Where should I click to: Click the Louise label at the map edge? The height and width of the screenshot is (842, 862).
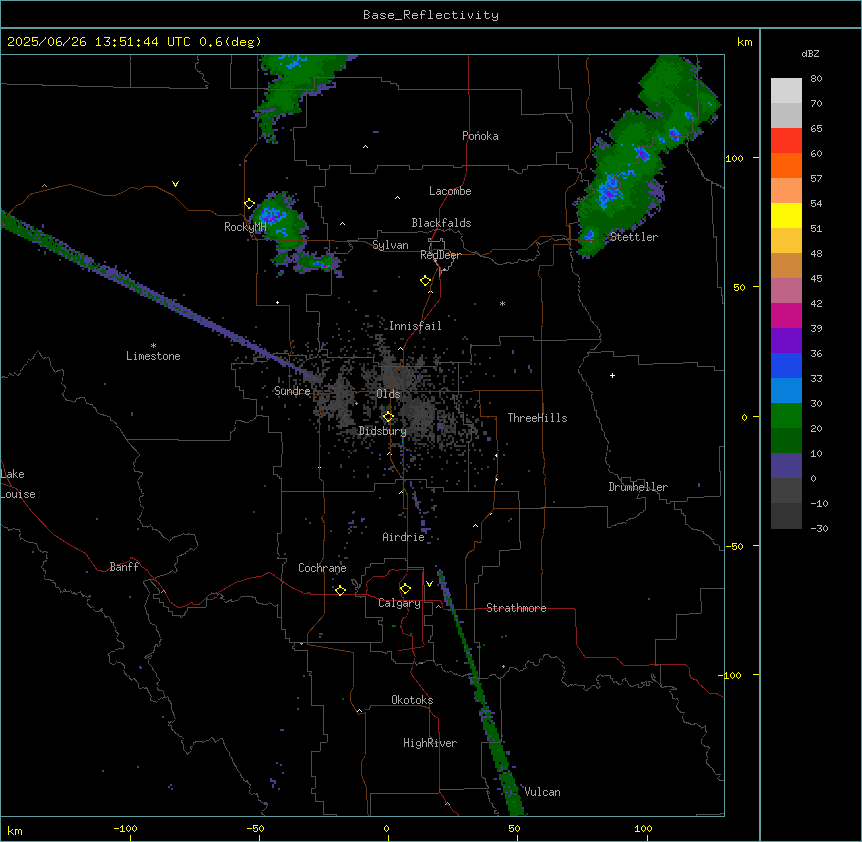[x=18, y=494]
